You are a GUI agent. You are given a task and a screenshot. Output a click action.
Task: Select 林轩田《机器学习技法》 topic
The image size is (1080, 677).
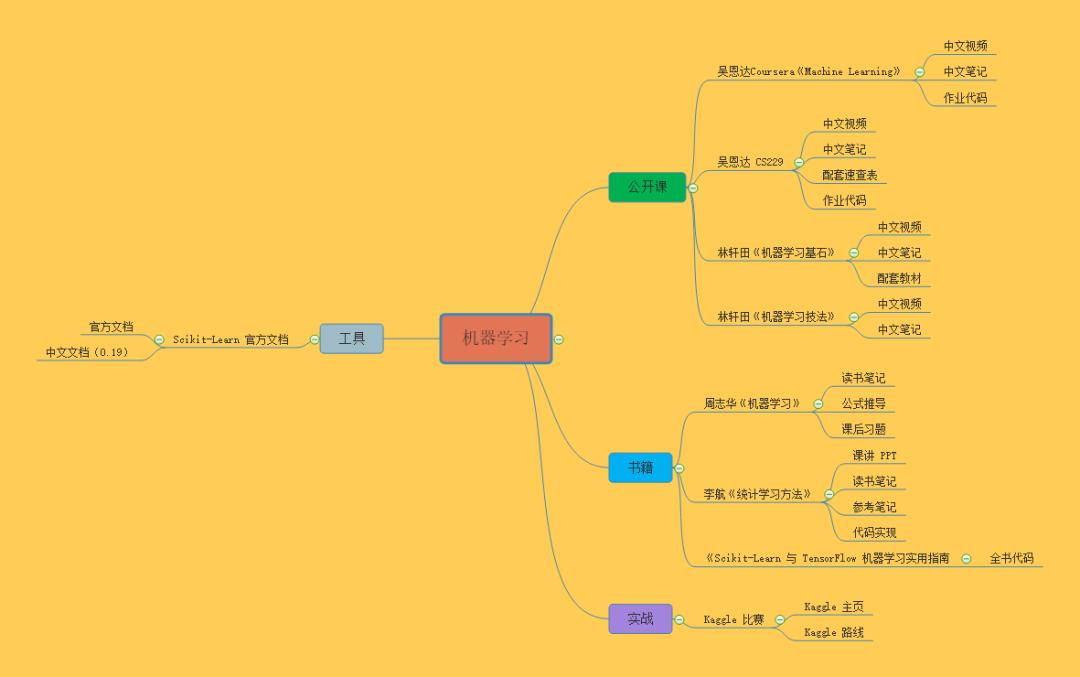click(776, 317)
